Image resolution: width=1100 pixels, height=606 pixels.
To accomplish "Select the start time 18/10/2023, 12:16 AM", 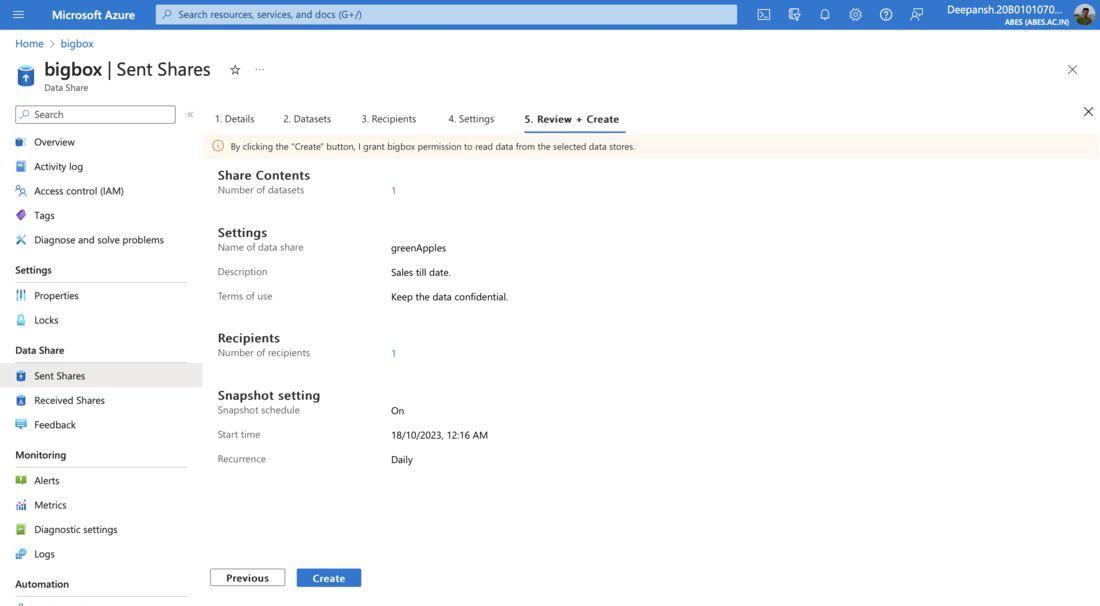I will [439, 435].
